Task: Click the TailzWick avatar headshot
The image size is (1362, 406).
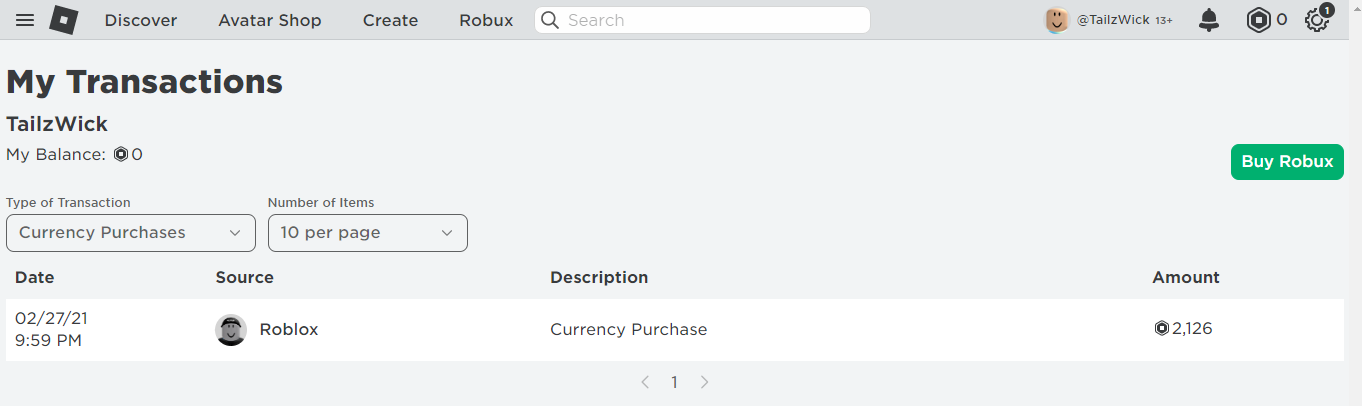Action: pyautogui.click(x=1057, y=20)
